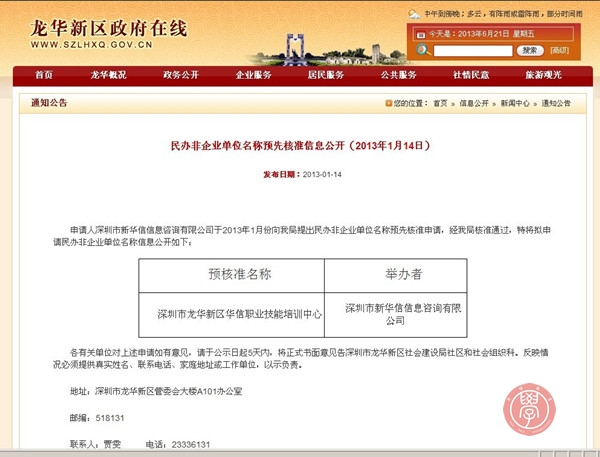600x457 pixels.
Task: Click the 发布日期 2013-01-14 text
Action: [302, 175]
